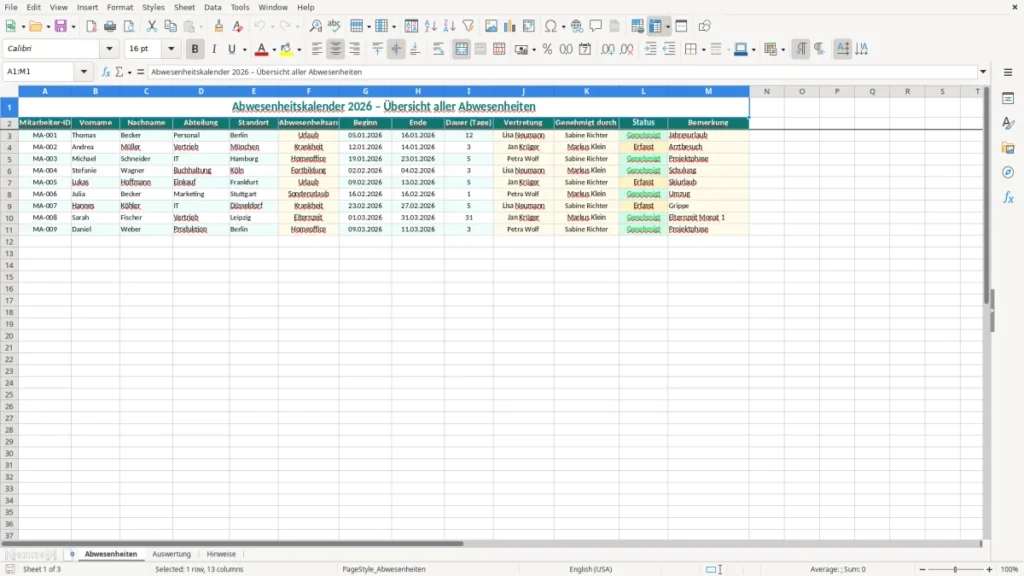Format as Percent icon
Screen dimensions: 1024x576
tap(547, 49)
